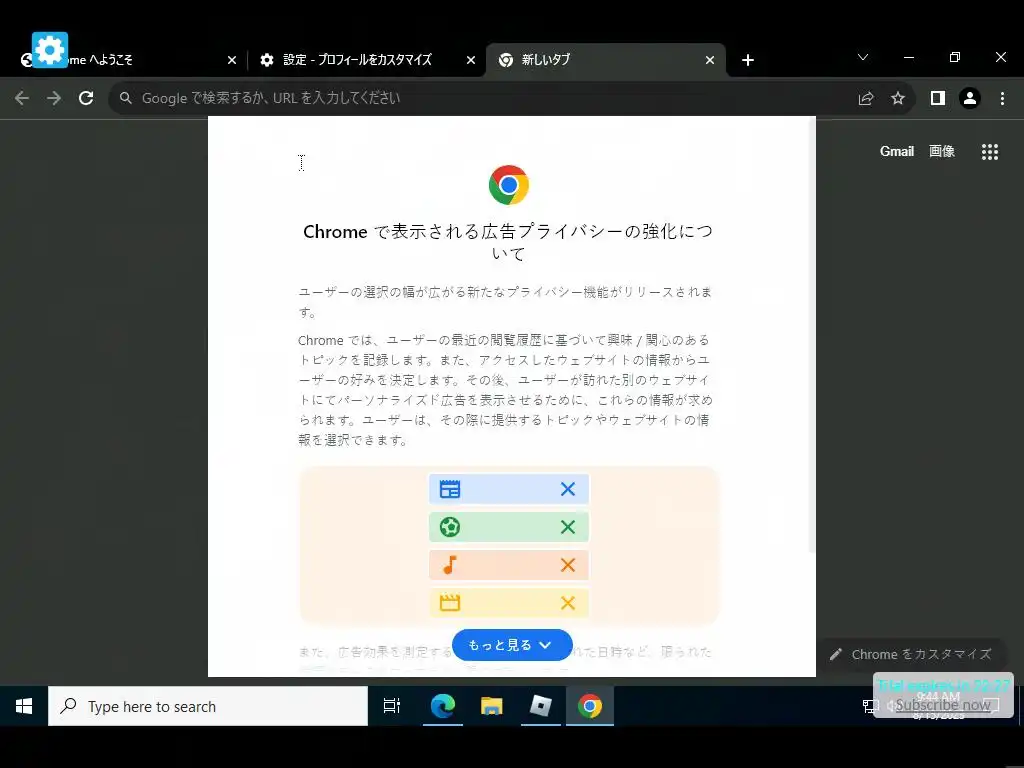Click the dialog vertical scrollbar
The image size is (1024, 768).
point(812,334)
